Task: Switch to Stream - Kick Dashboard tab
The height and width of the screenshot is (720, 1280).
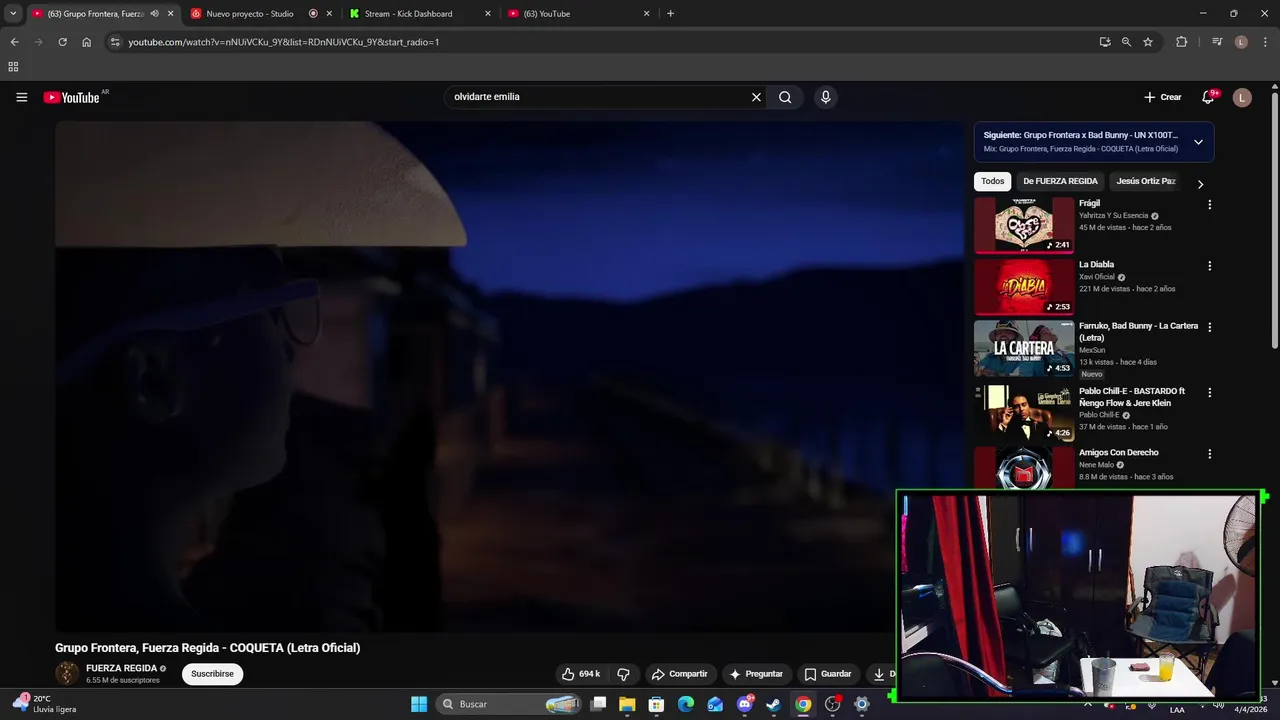Action: pyautogui.click(x=408, y=14)
